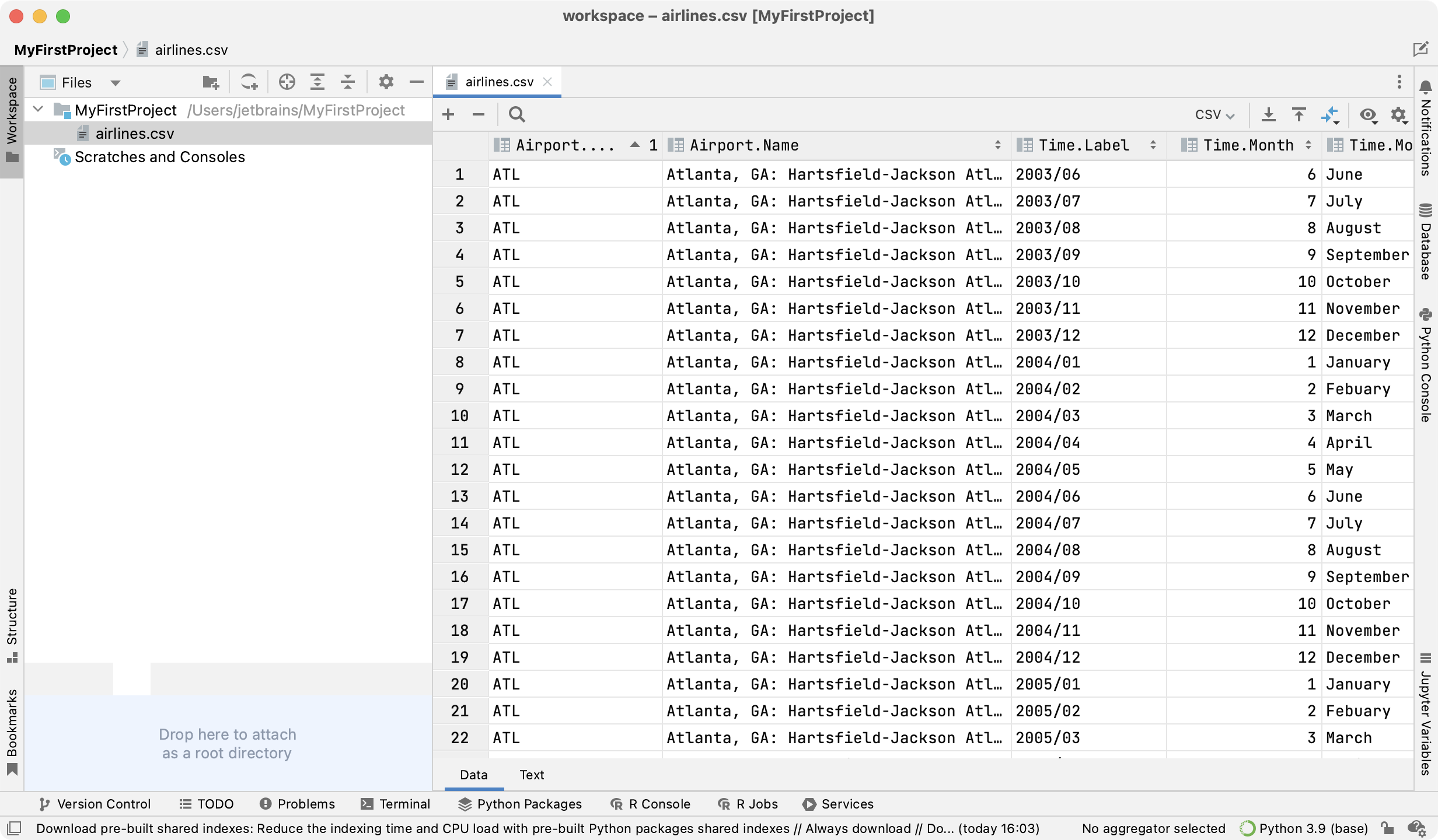Close the airlines.csv editor tab
Image resolution: width=1438 pixels, height=840 pixels.
click(547, 82)
